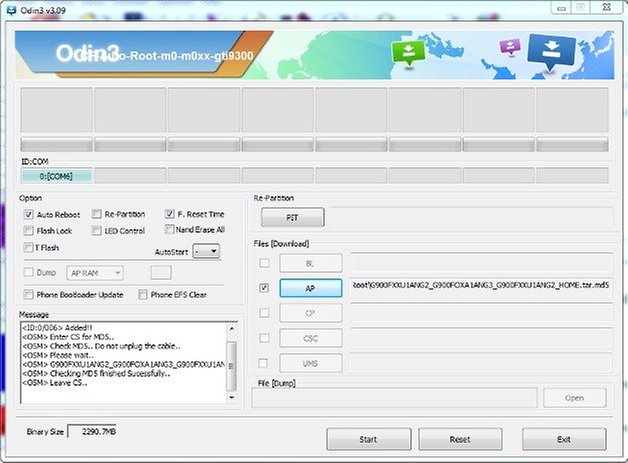
Task: Click the CSC file button
Action: tap(311, 338)
